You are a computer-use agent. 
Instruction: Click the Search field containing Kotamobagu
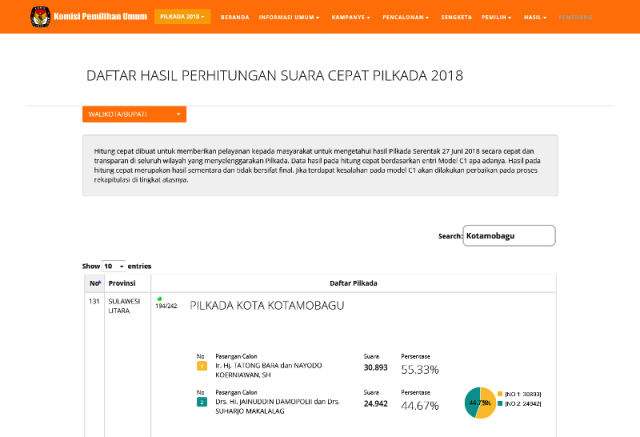point(509,236)
